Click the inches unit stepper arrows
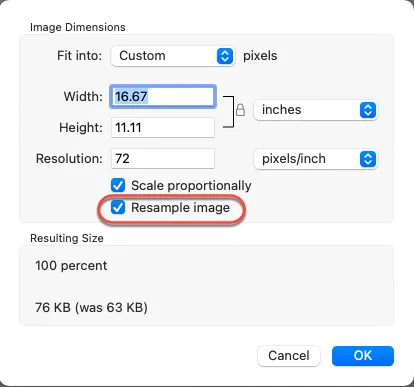414x387 pixels. (x=368, y=110)
